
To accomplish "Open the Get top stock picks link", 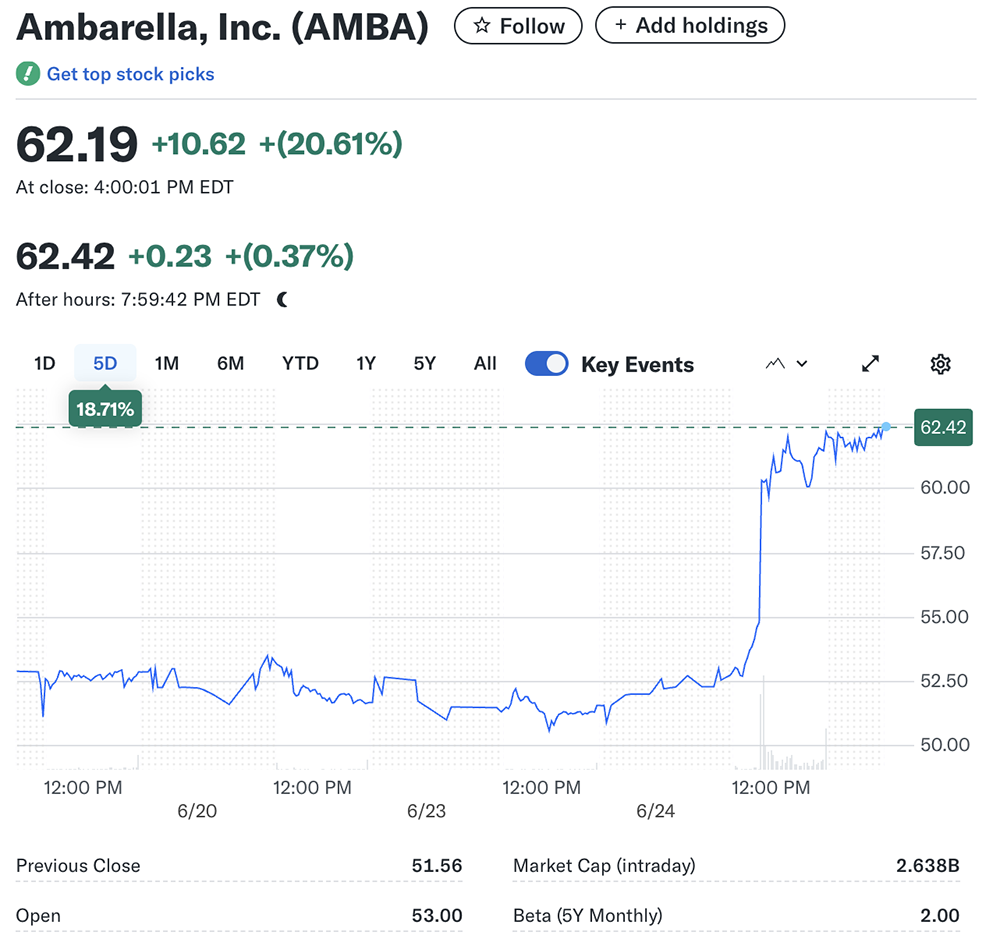I will click(x=130, y=74).
